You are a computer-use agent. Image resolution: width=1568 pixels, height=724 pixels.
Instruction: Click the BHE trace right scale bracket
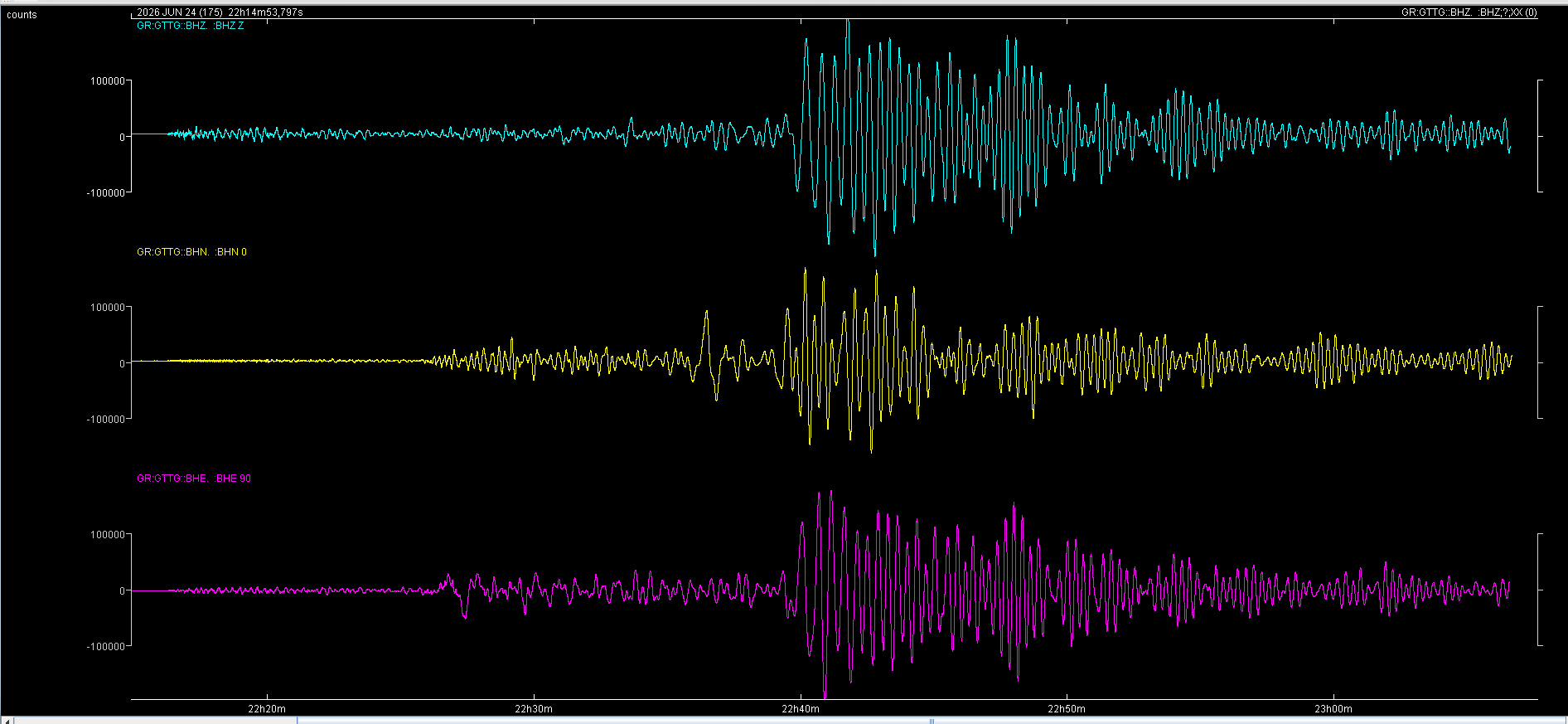click(x=1540, y=590)
